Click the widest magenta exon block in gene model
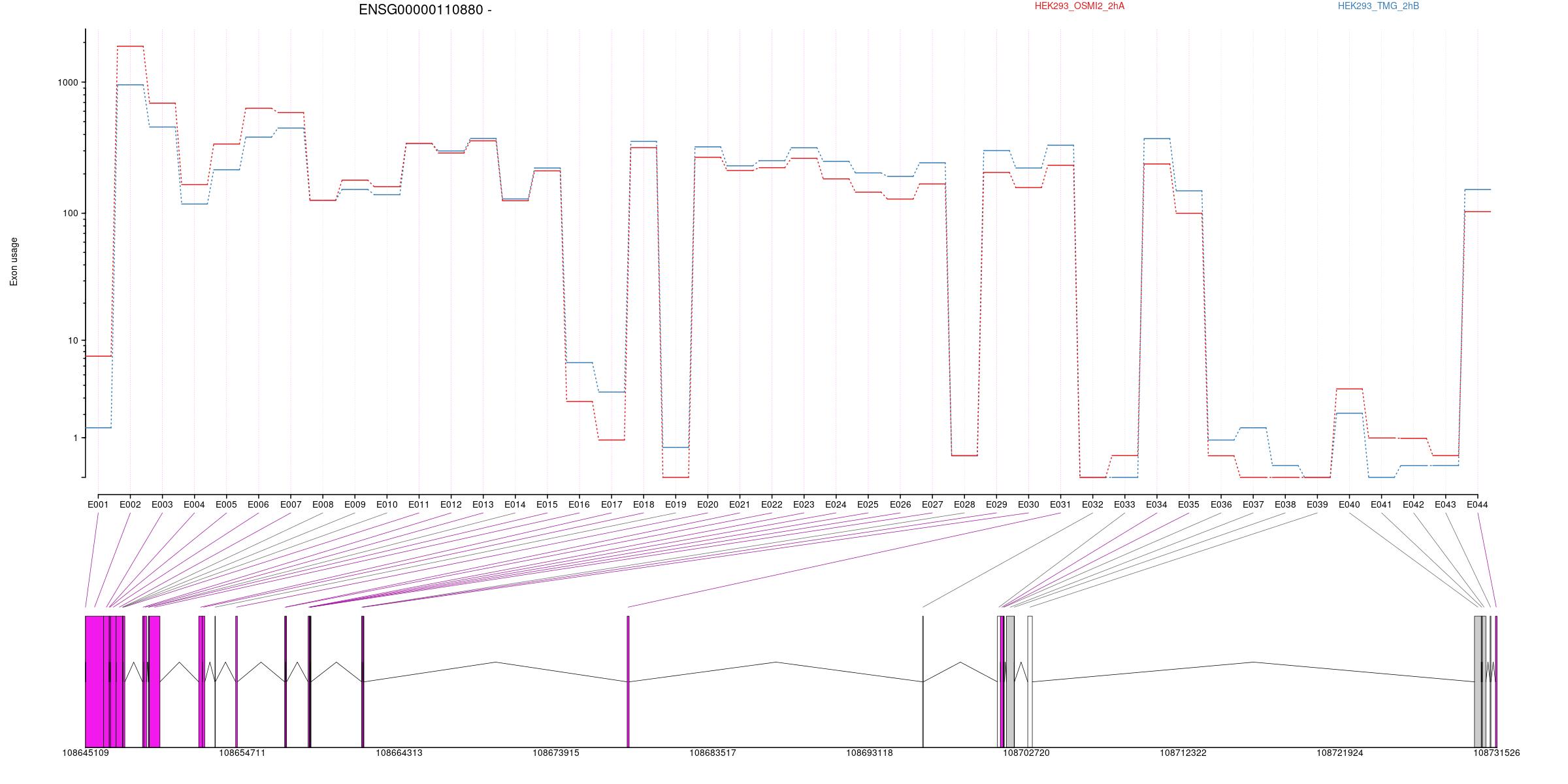 click(x=94, y=681)
